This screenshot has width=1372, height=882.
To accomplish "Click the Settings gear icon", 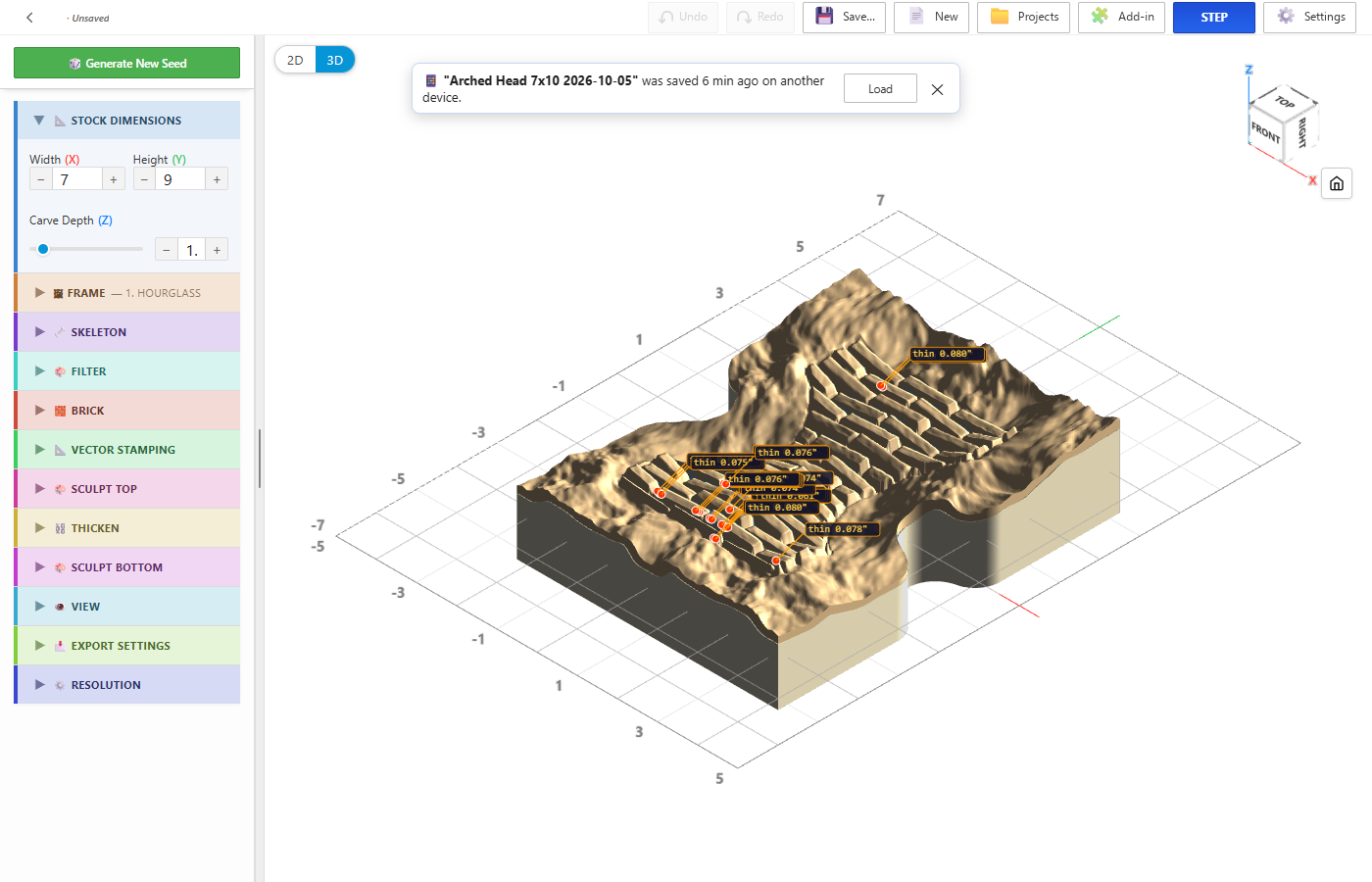I will click(x=1286, y=17).
